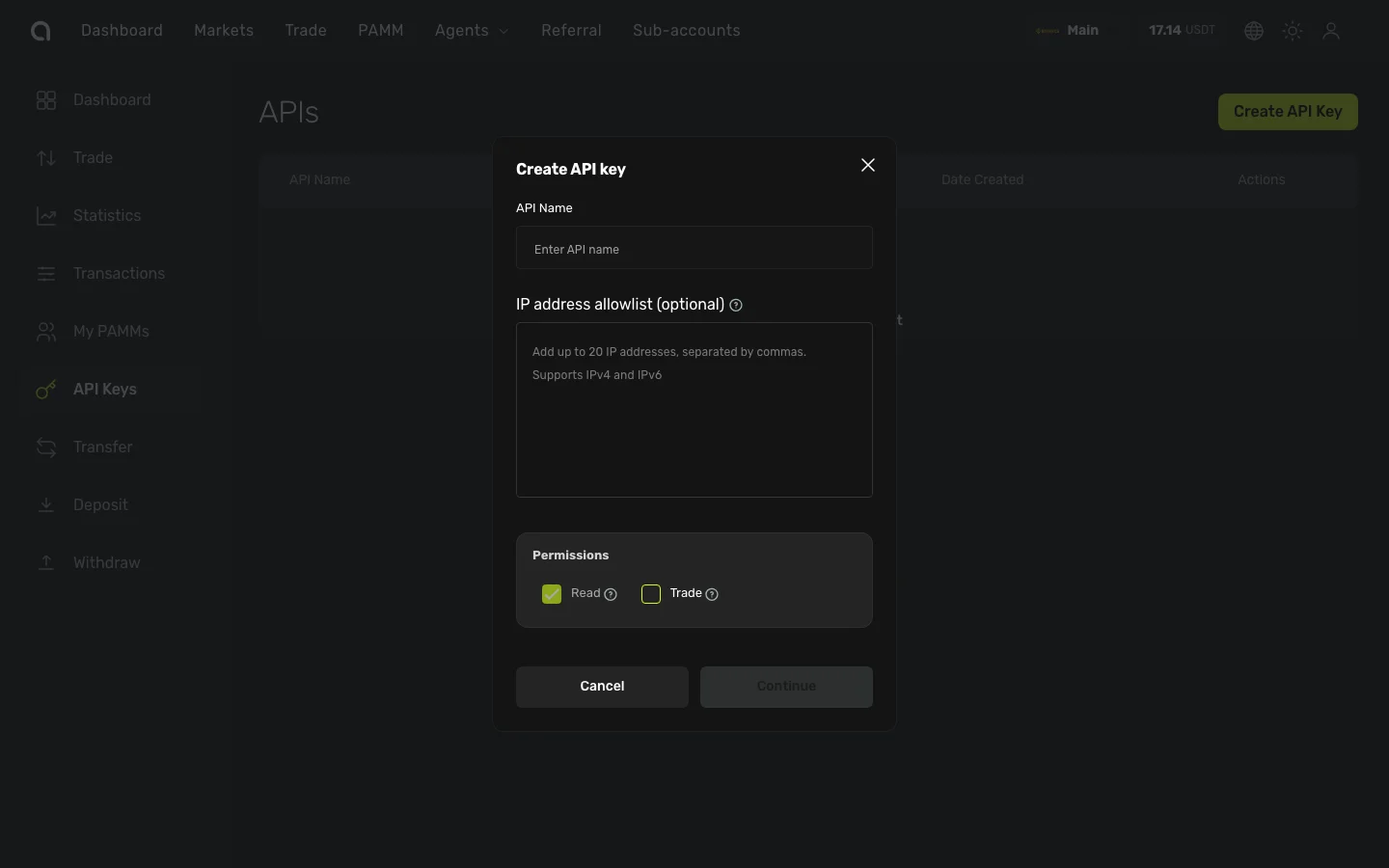1389x868 pixels.
Task: Click the Statistics chart icon
Action: [46, 216]
